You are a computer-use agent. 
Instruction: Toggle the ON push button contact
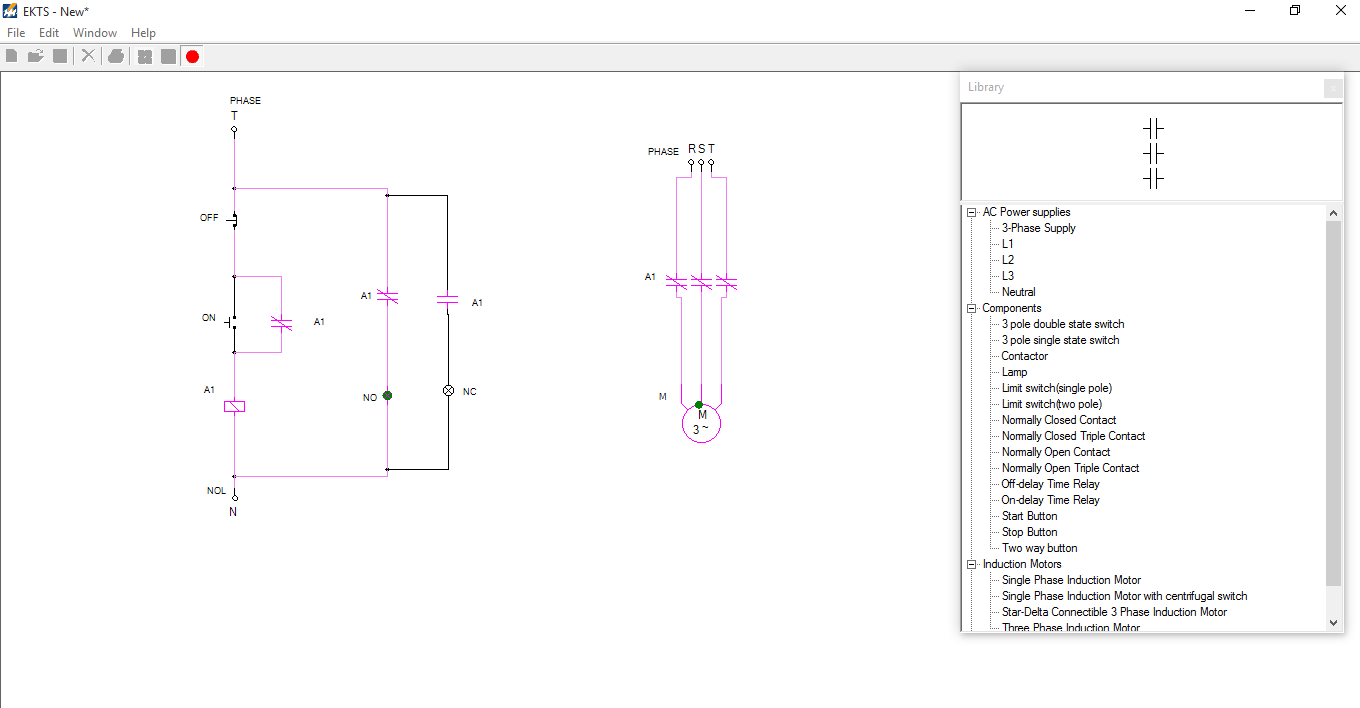click(233, 323)
